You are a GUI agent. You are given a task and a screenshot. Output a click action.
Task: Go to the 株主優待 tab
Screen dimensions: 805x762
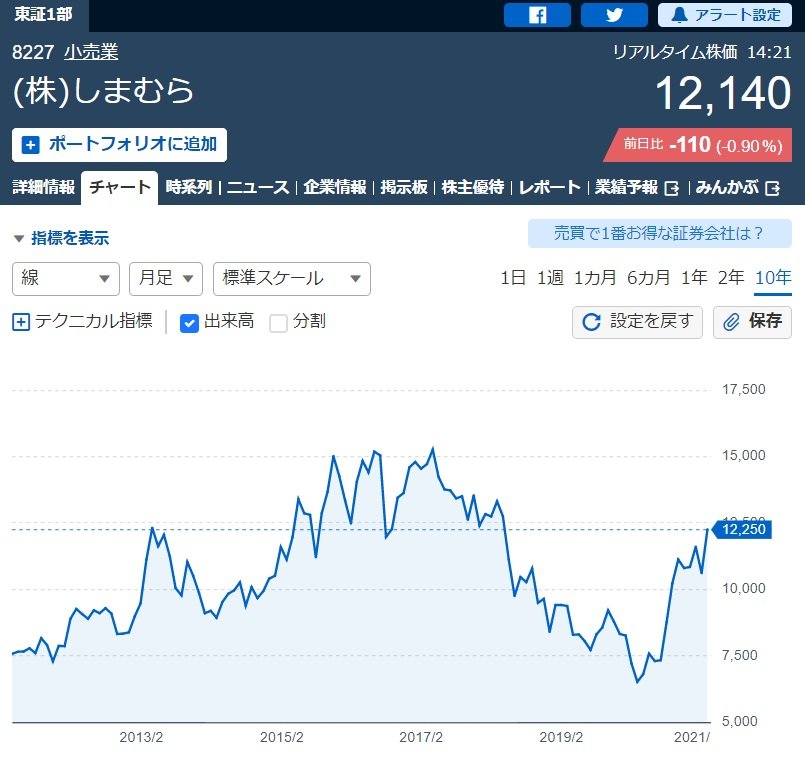[x=473, y=188]
